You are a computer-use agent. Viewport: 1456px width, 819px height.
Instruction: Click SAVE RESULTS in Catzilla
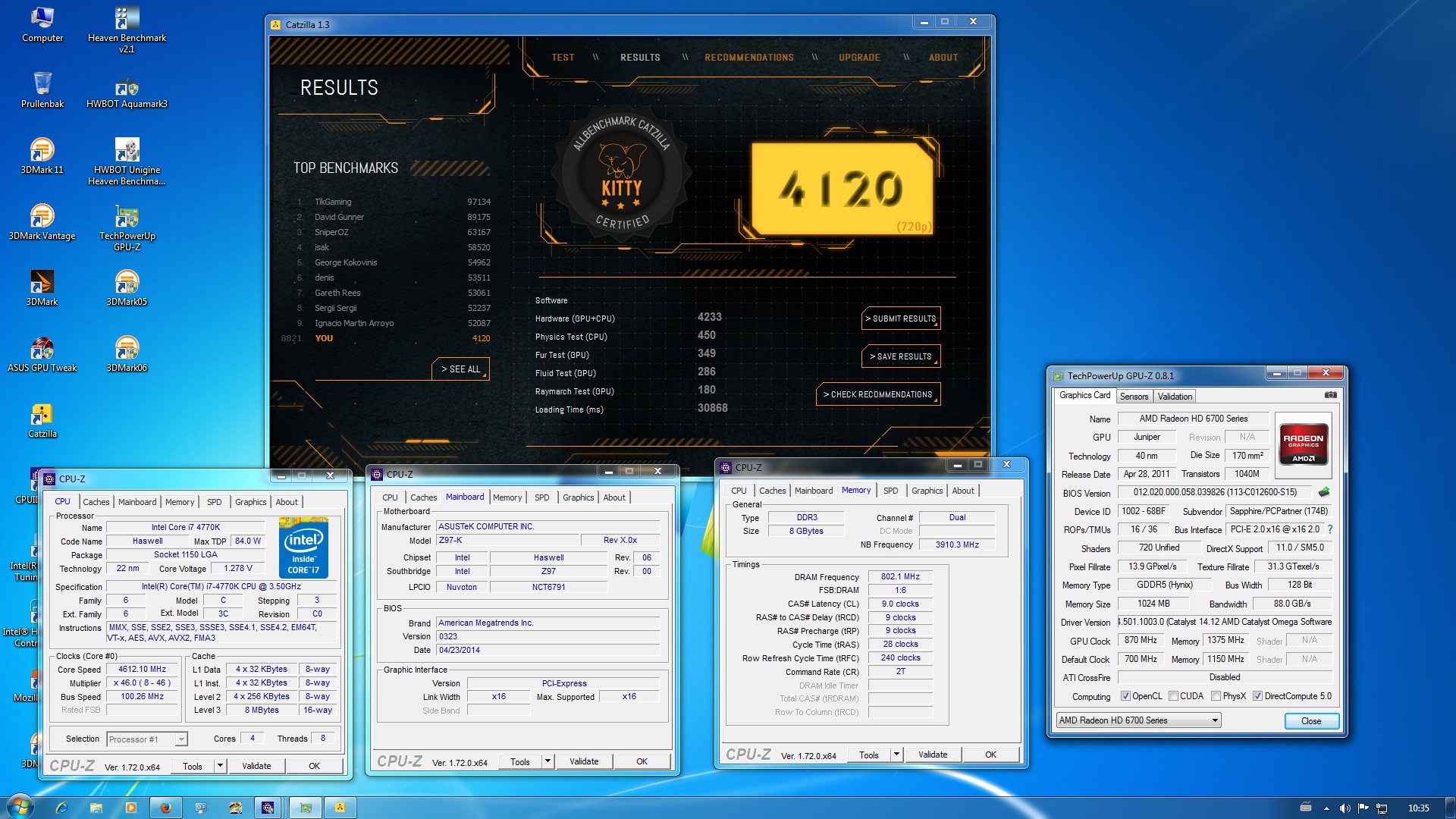[x=901, y=356]
